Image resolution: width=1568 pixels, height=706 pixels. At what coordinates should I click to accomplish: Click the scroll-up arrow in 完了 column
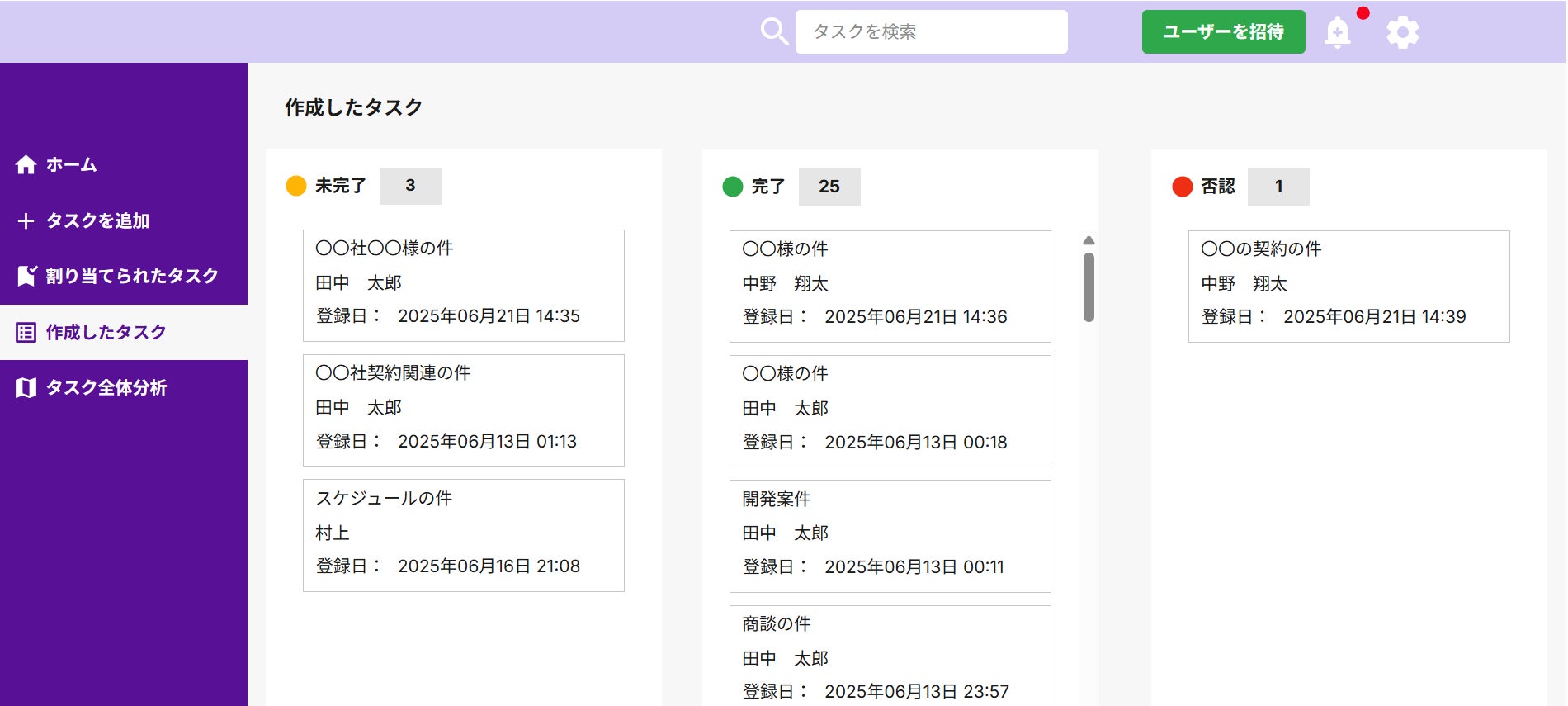click(x=1089, y=240)
